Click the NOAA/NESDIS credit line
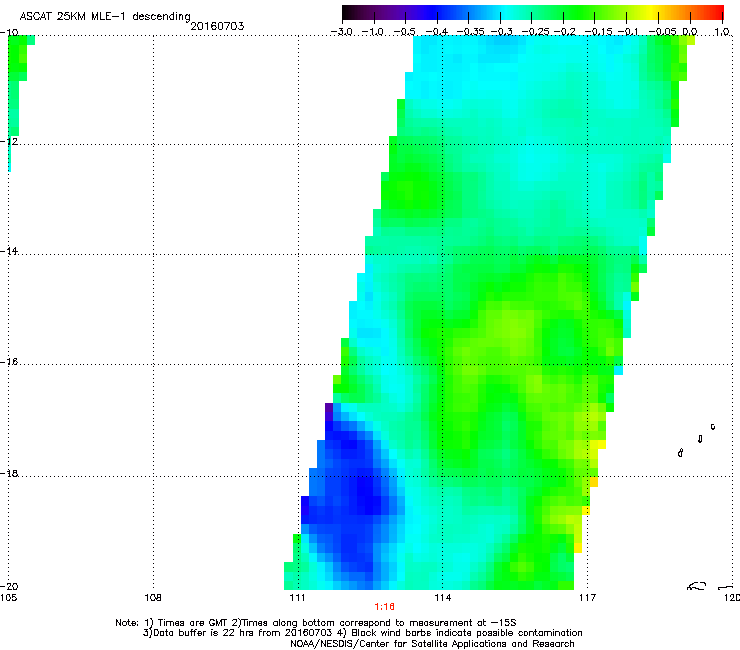 click(x=432, y=644)
